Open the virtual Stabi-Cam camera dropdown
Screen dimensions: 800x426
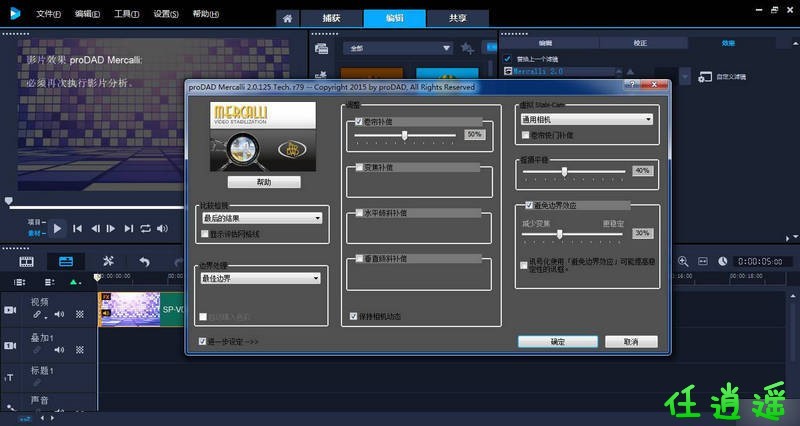pos(587,119)
